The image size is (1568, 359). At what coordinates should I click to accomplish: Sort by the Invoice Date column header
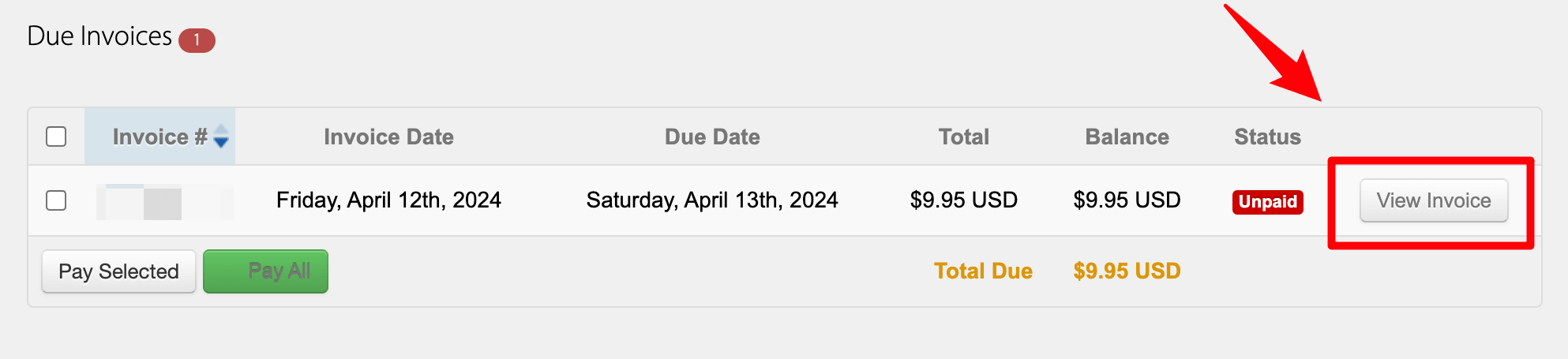click(x=388, y=136)
